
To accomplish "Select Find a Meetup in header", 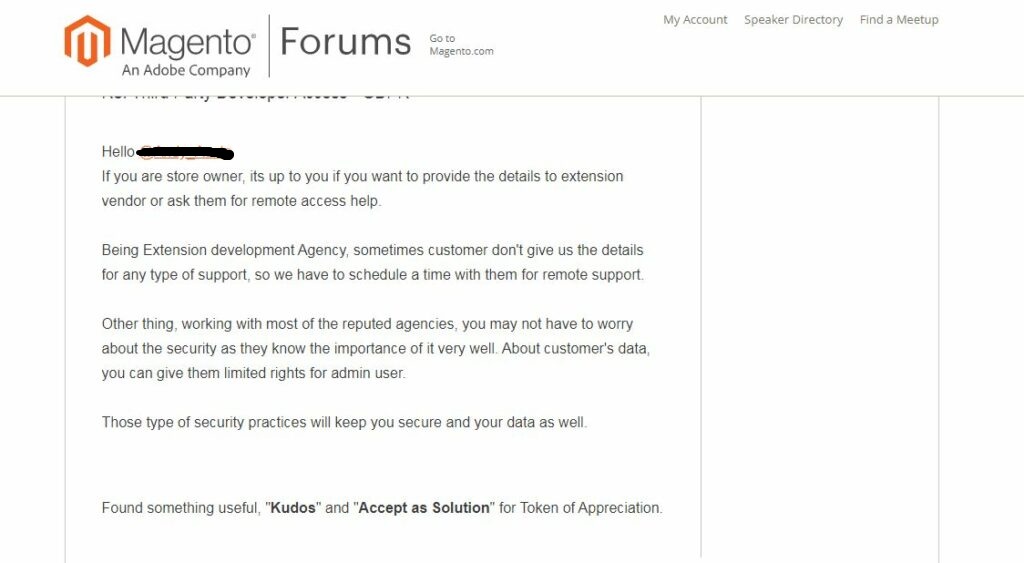I will [x=899, y=20].
